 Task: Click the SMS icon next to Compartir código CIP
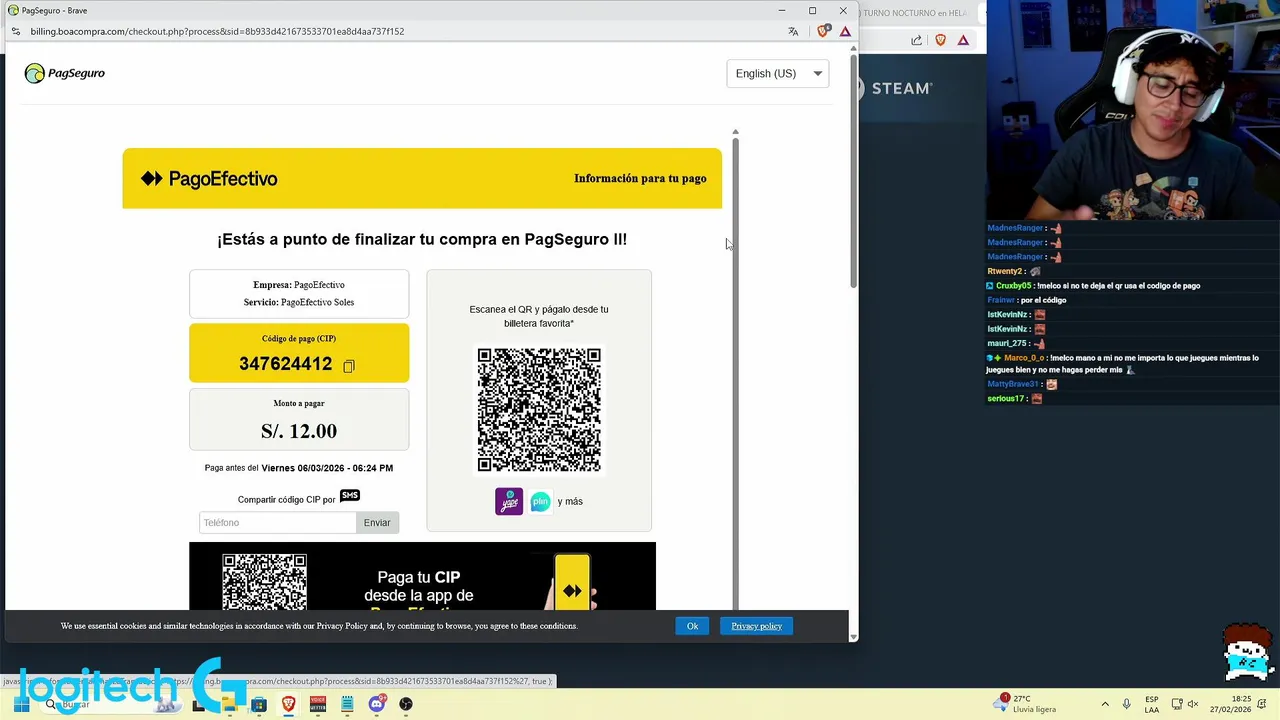point(350,496)
